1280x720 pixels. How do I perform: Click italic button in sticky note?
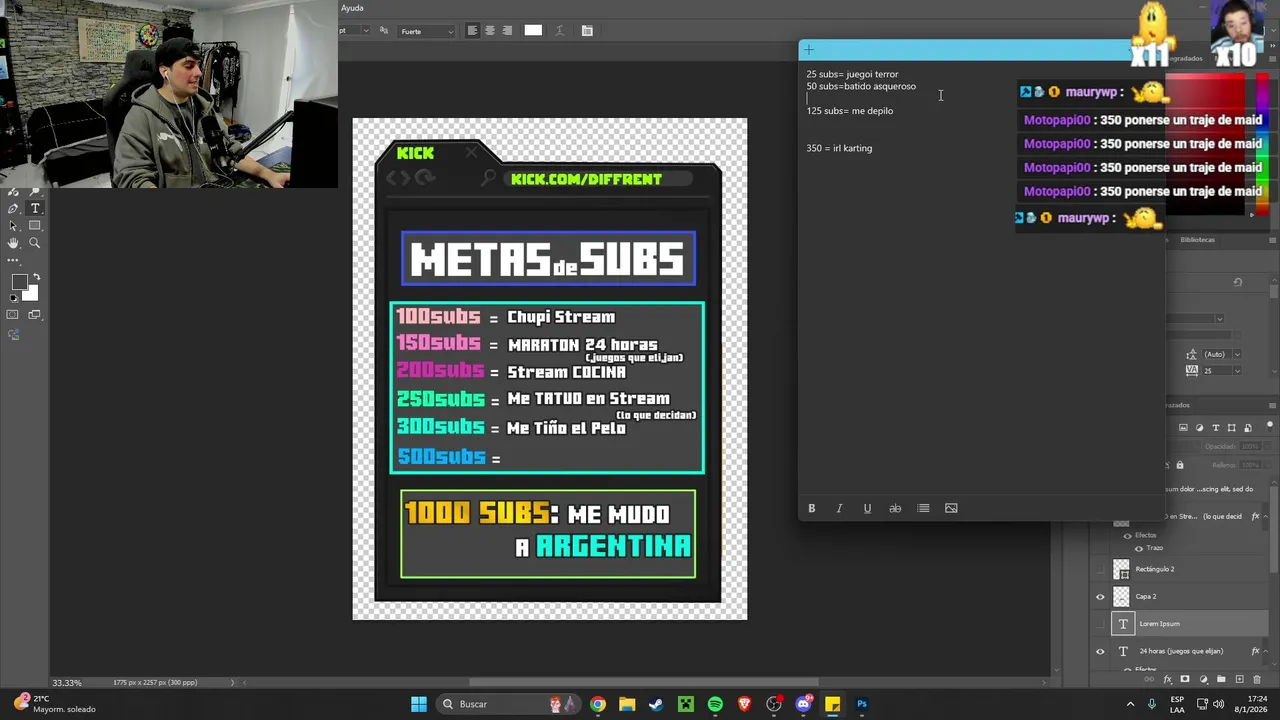[x=839, y=508]
